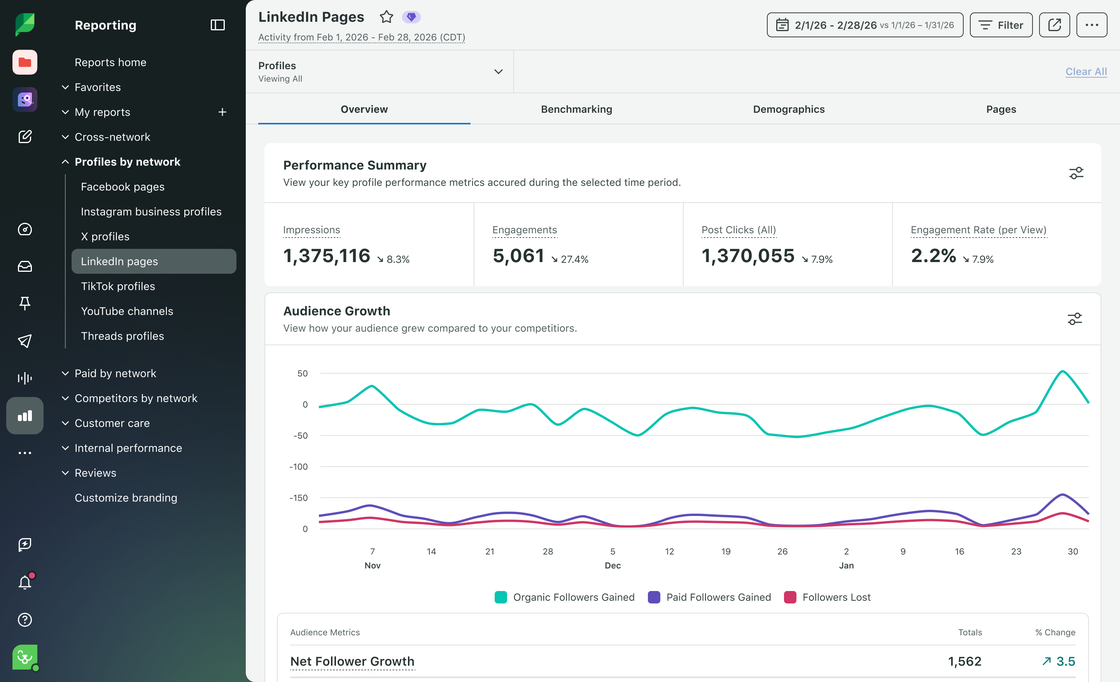The height and width of the screenshot is (682, 1120).
Task: Open Facebook pages report
Action: 123,187
